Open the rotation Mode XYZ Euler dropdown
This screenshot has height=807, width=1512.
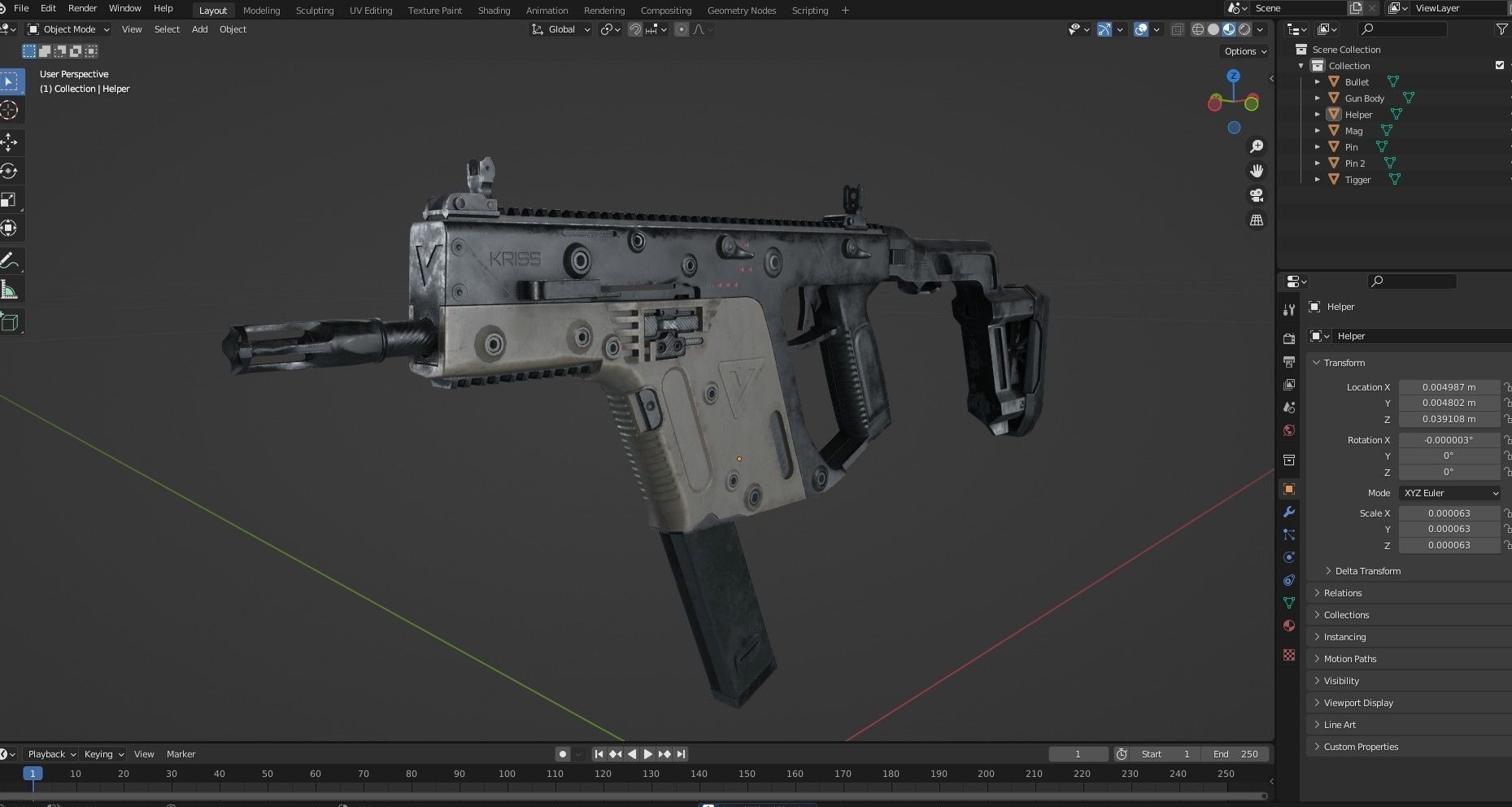1450,493
